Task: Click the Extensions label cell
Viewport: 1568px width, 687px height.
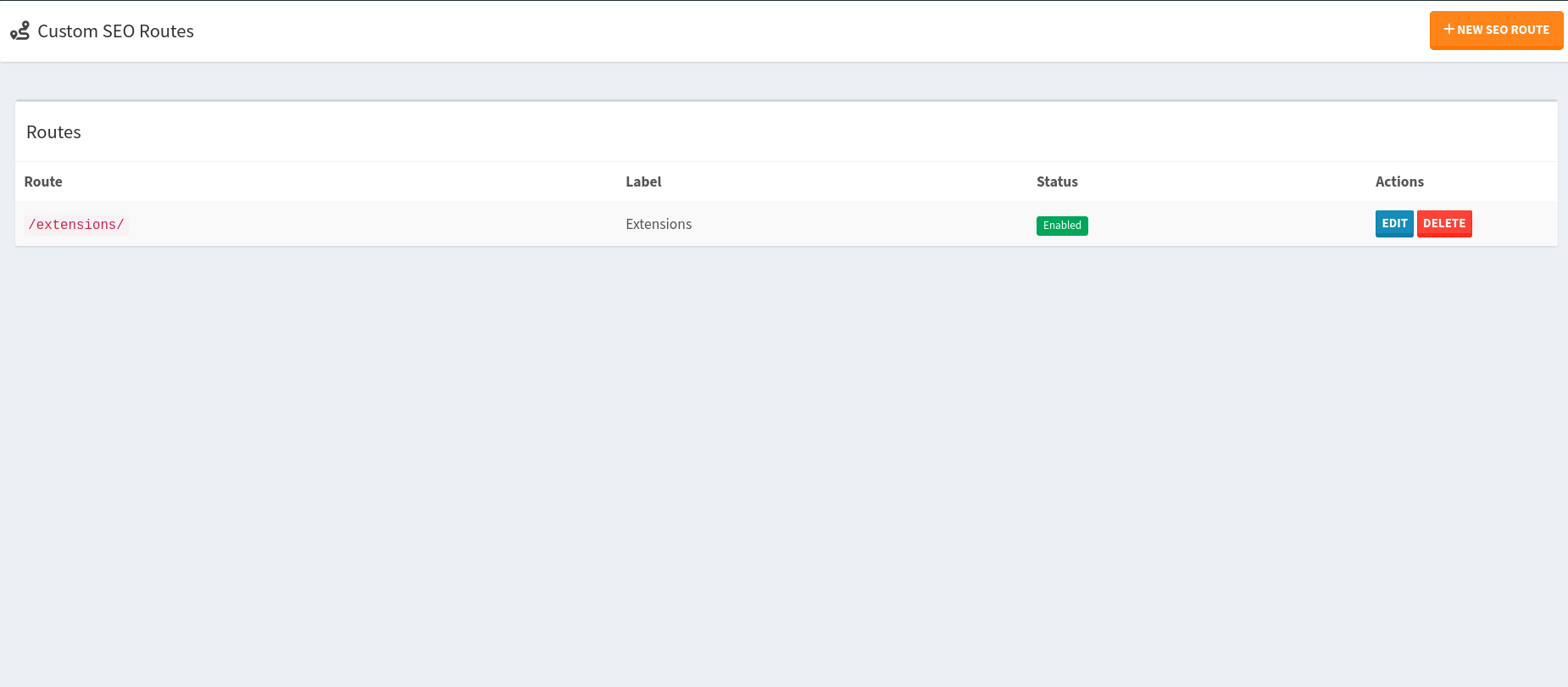Action: [x=659, y=224]
